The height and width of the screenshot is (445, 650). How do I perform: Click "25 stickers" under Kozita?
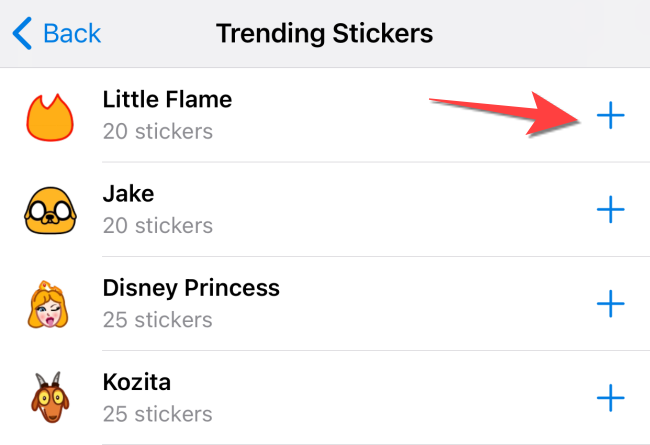coord(158,414)
